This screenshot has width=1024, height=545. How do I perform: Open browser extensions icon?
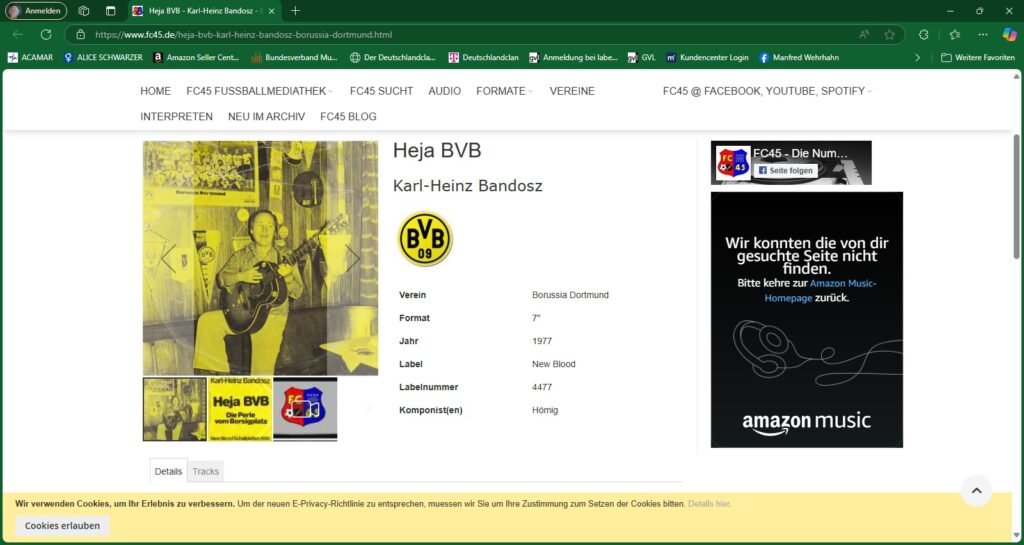(923, 35)
